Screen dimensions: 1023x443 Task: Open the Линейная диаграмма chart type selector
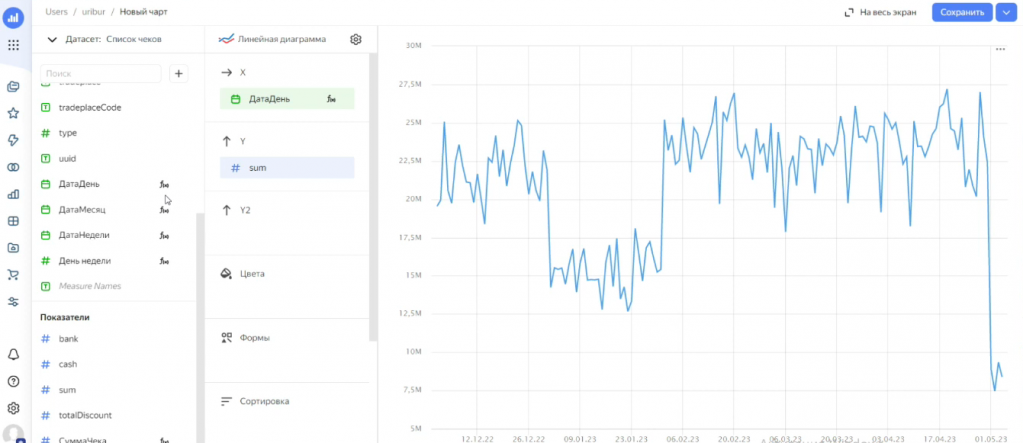tap(273, 39)
